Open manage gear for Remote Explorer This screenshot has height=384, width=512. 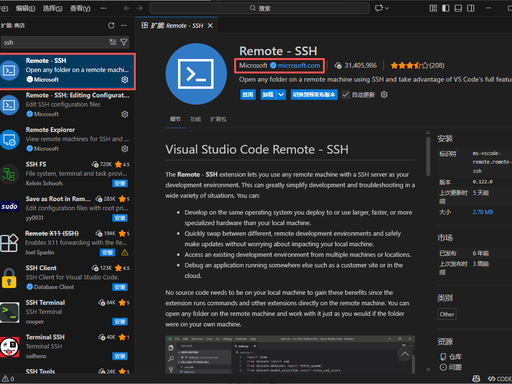coord(125,149)
